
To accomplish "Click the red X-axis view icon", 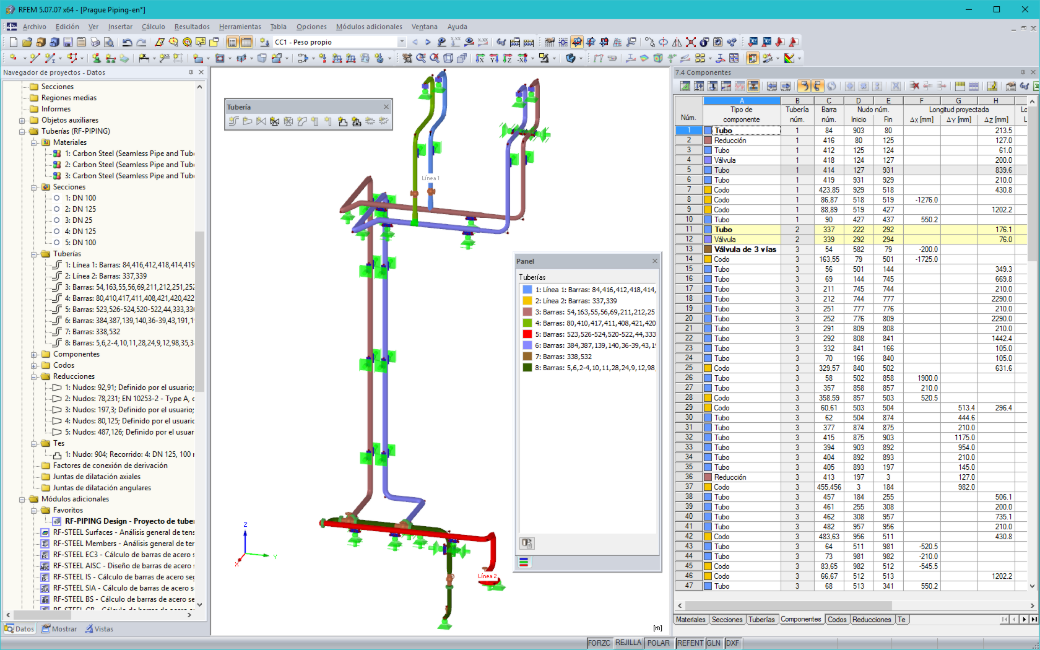I will [x=480, y=58].
